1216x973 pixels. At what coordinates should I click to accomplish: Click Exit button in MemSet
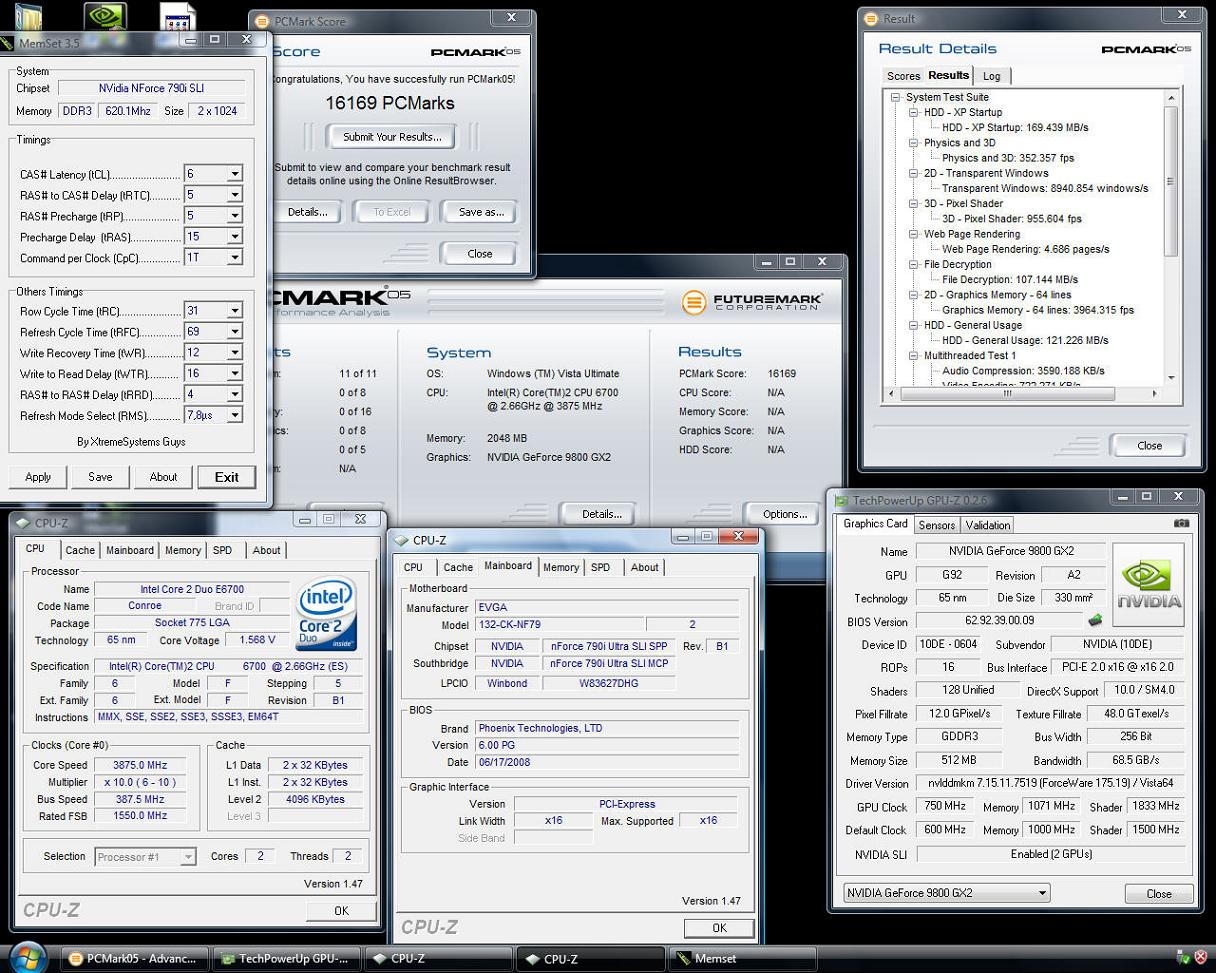pos(227,477)
